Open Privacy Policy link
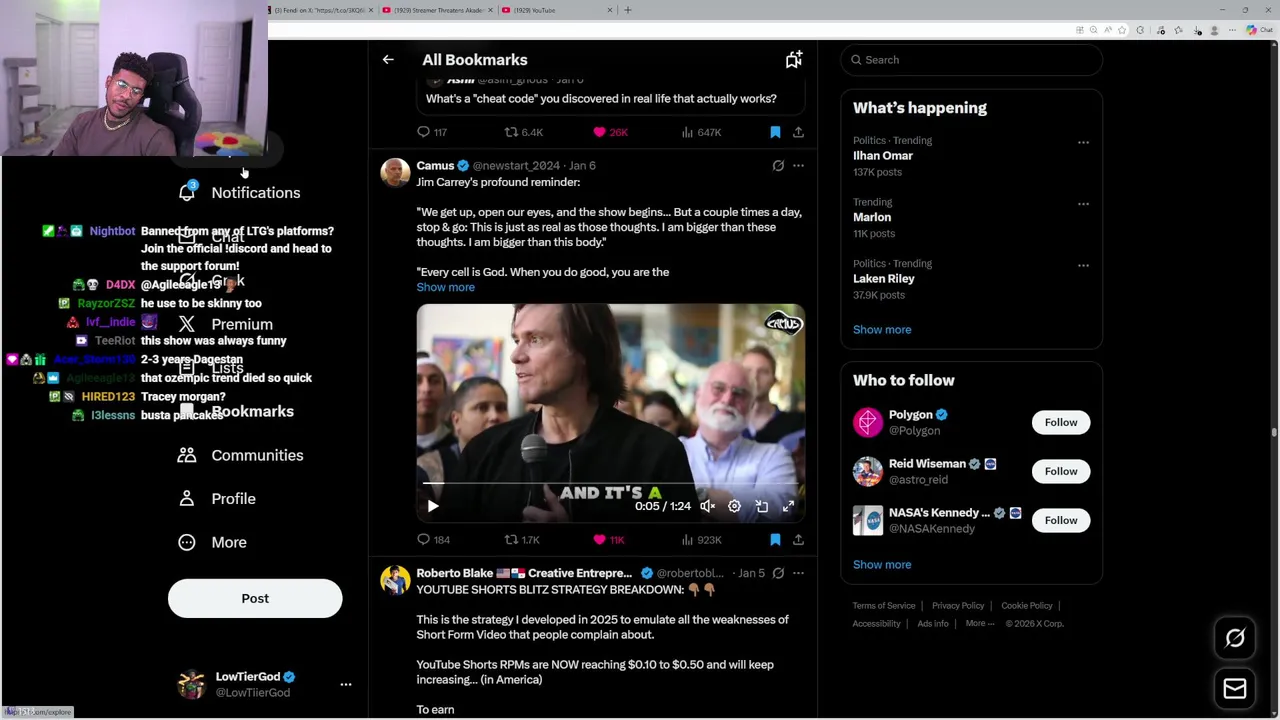1280x720 pixels. (958, 606)
